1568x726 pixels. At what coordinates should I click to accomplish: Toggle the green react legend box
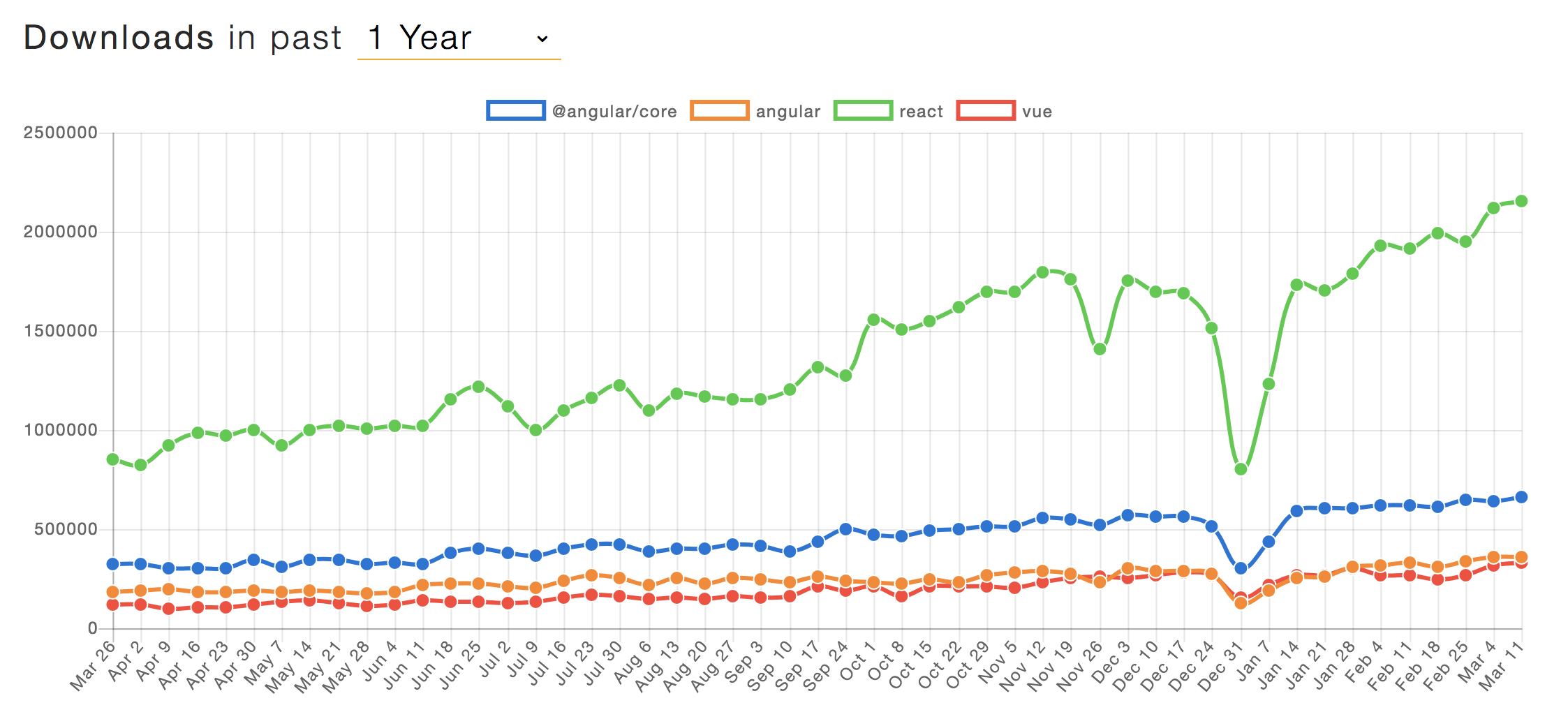[x=863, y=111]
